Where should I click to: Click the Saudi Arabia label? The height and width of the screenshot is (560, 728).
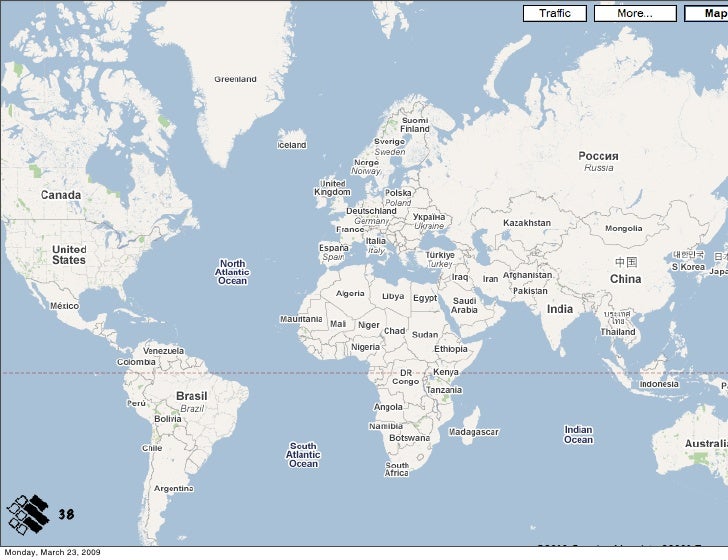pos(464,306)
